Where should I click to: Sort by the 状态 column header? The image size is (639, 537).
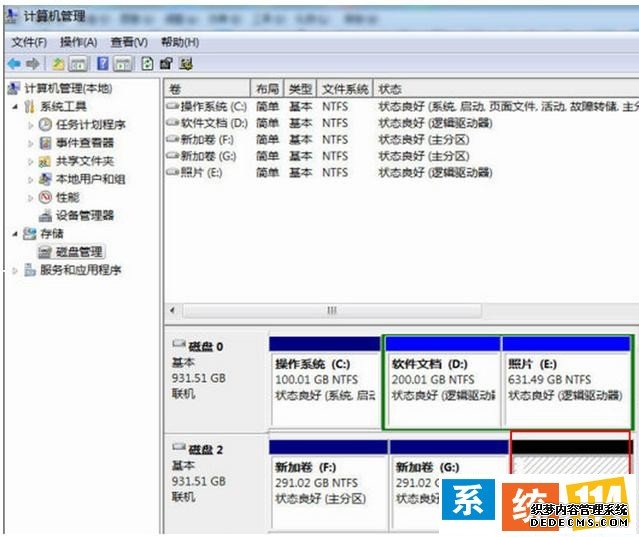[506, 88]
